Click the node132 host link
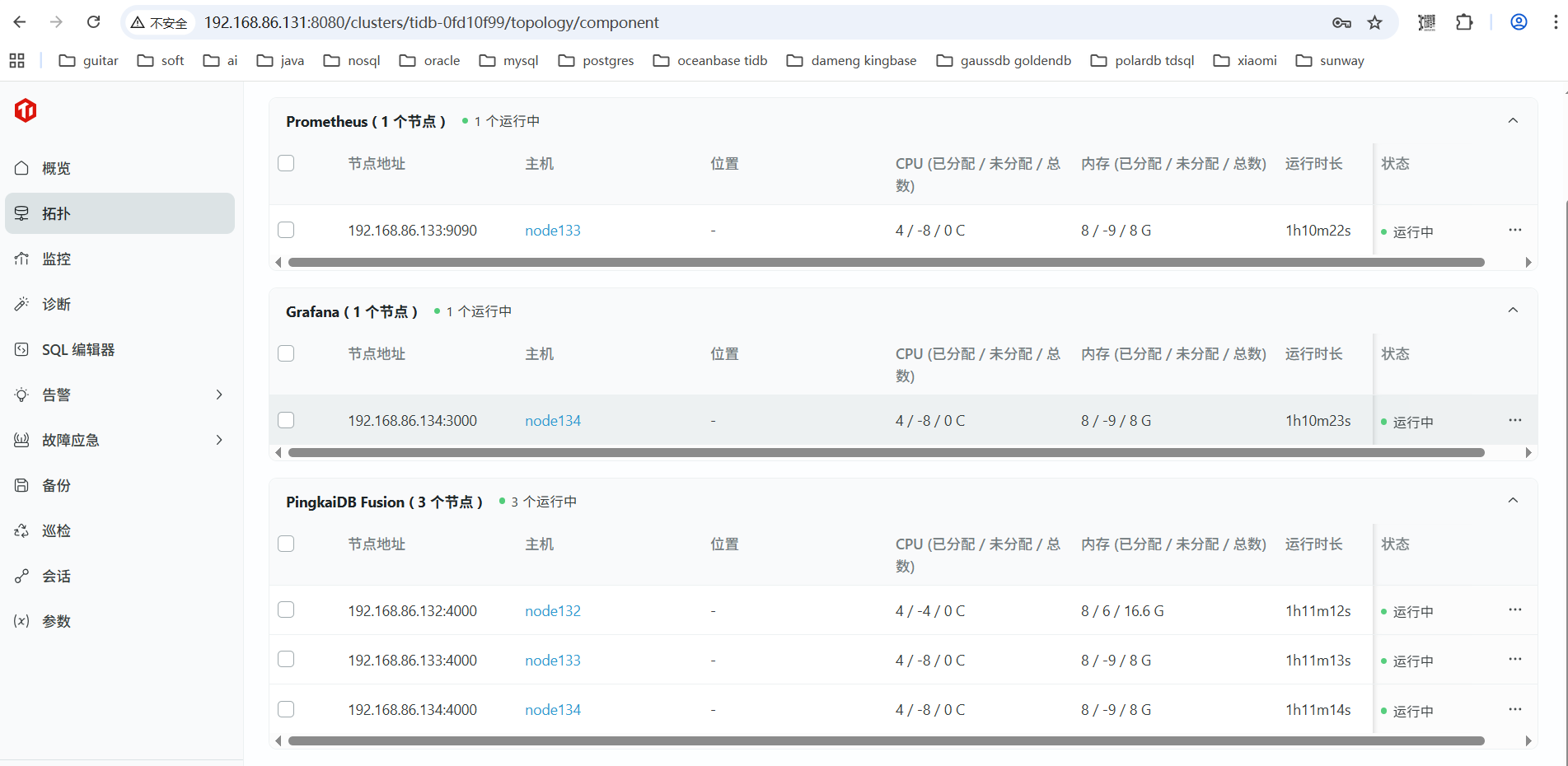The width and height of the screenshot is (1568, 766). coord(553,611)
